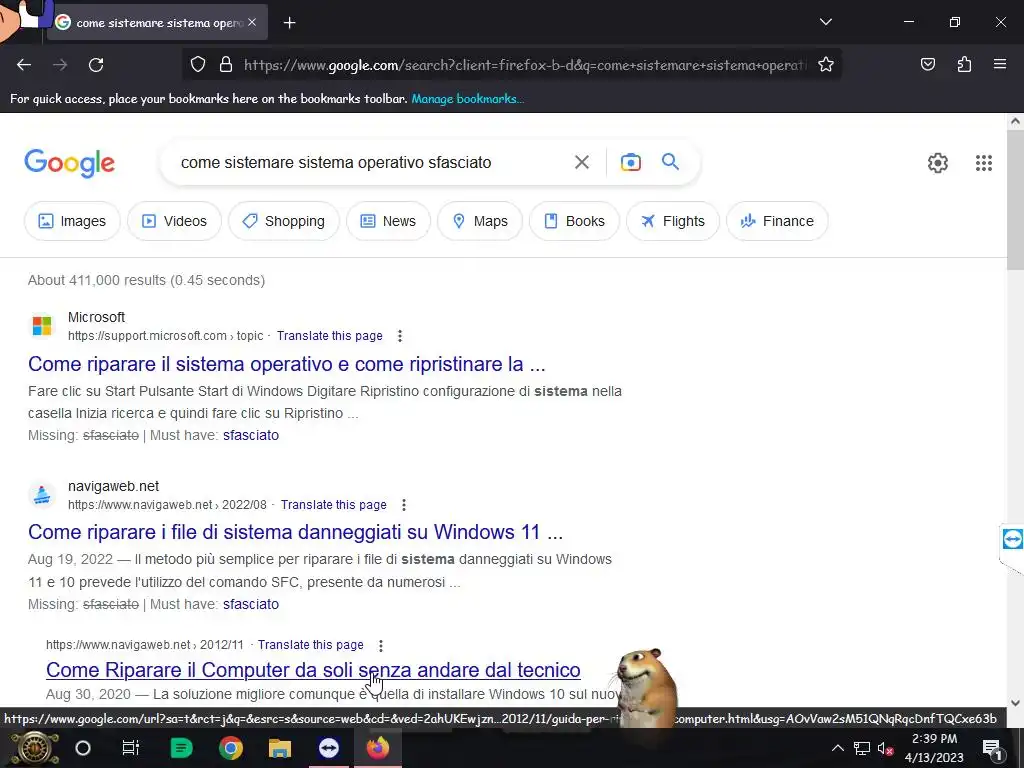The width and height of the screenshot is (1024, 768).
Task: Open more options for navigaweb 2022/08 result
Action: click(404, 505)
